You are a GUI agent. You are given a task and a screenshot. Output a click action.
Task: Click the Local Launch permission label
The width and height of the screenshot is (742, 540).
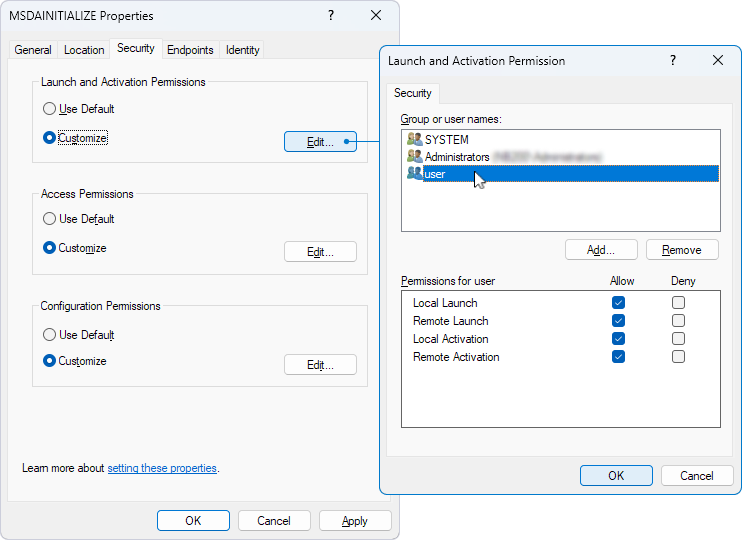[445, 303]
